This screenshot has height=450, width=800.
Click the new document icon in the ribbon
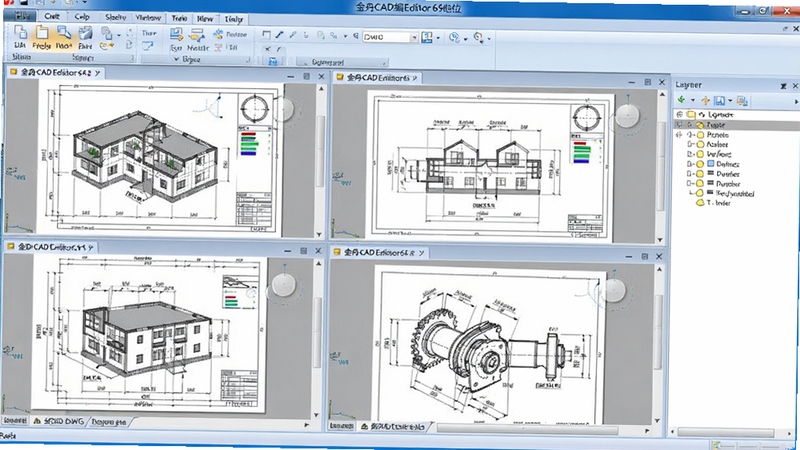click(20, 32)
